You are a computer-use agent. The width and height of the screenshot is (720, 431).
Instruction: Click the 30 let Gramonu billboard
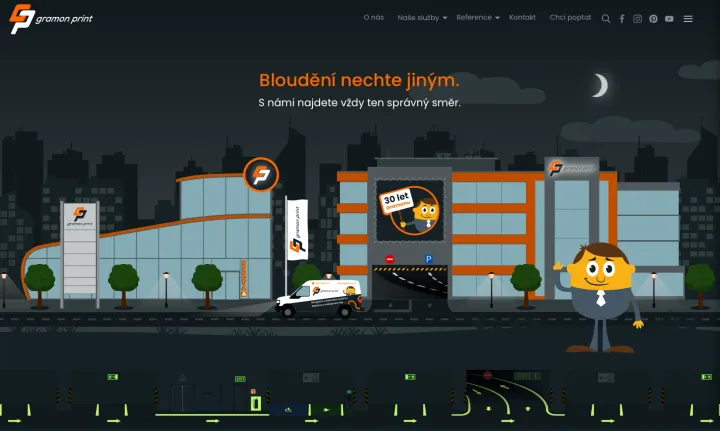click(410, 210)
